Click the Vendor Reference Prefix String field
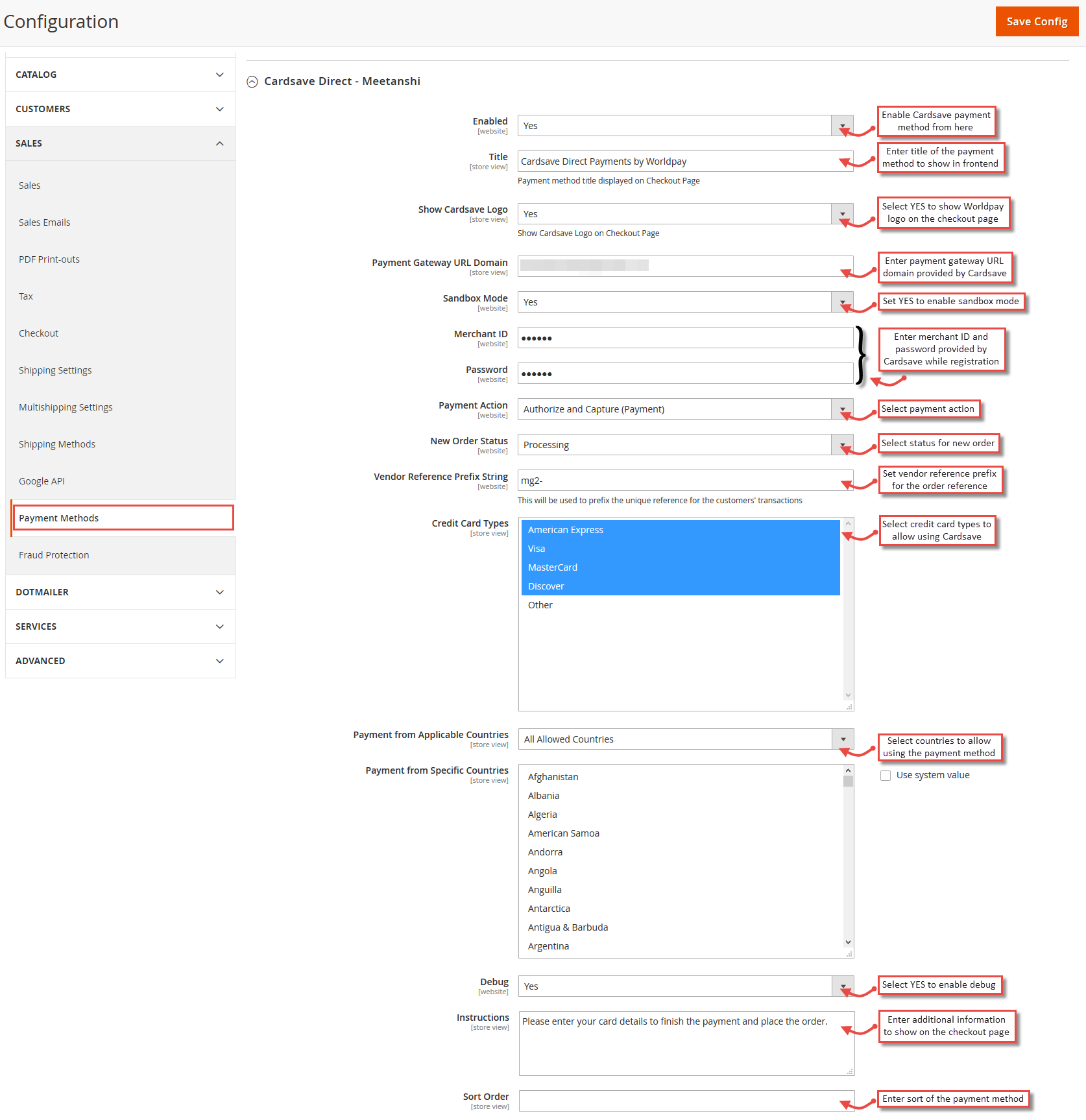The width and height of the screenshot is (1086, 1120). tap(685, 481)
